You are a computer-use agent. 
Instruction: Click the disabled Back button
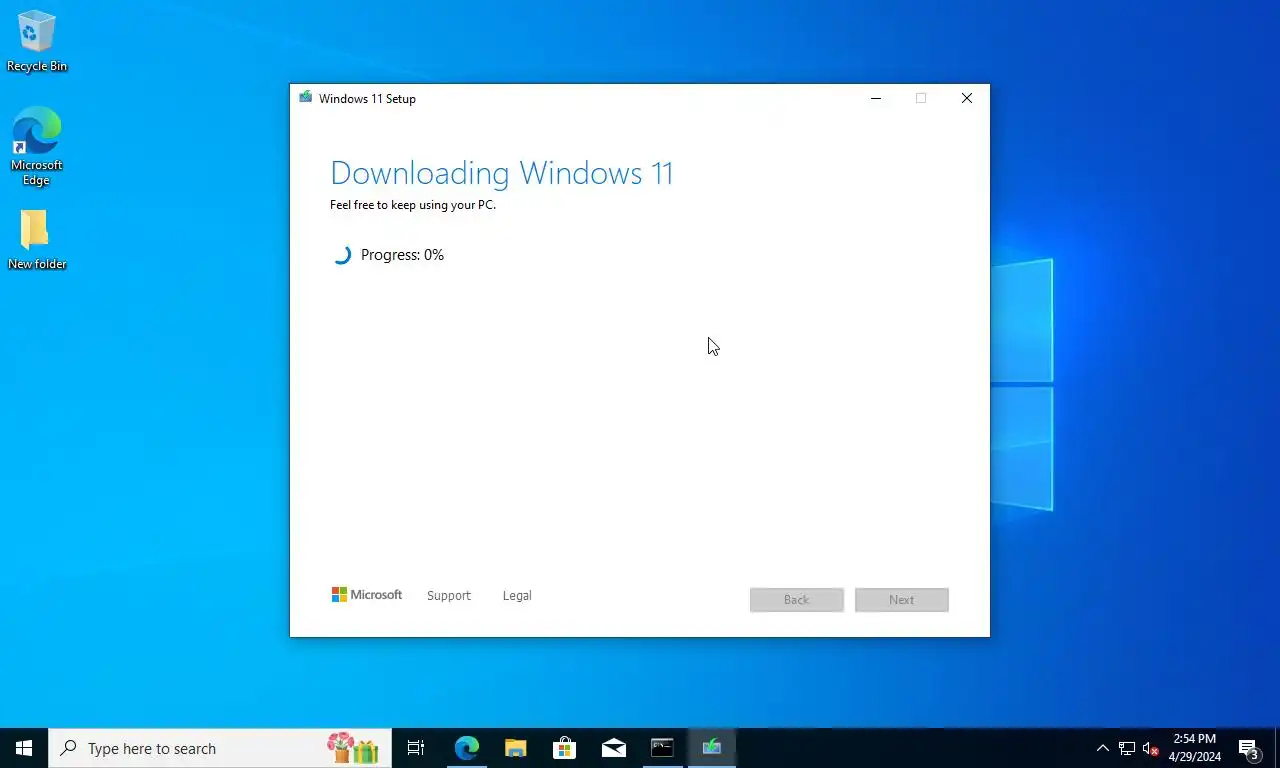point(797,600)
